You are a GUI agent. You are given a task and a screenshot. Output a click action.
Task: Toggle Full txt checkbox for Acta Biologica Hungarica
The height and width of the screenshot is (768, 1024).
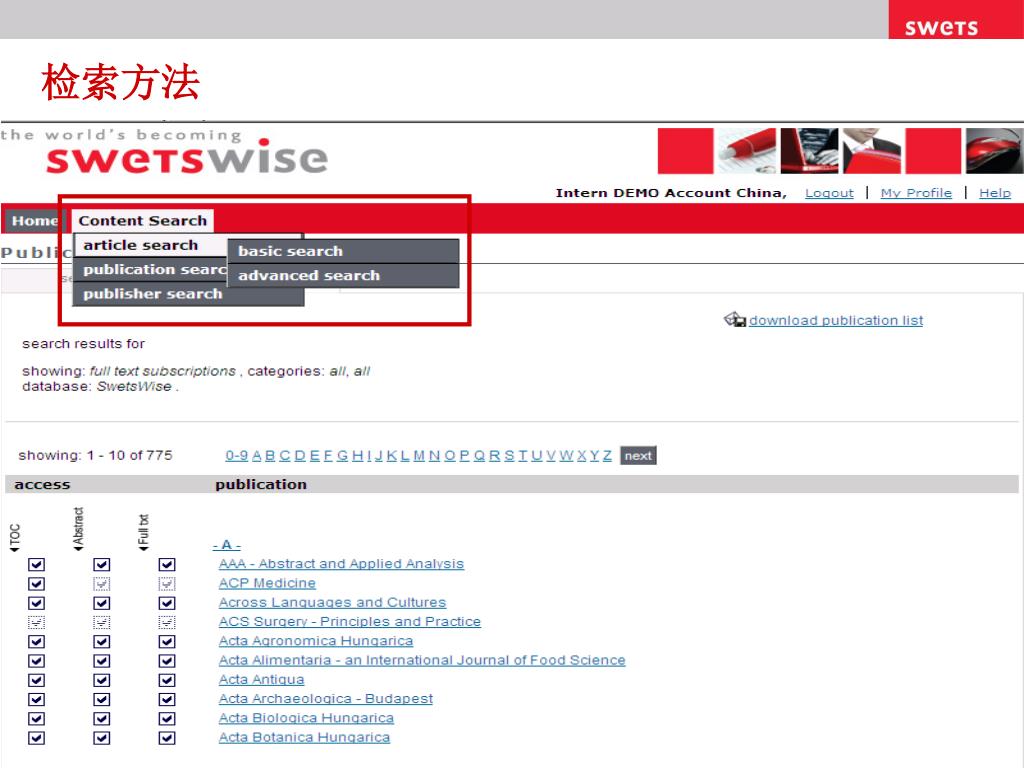167,718
